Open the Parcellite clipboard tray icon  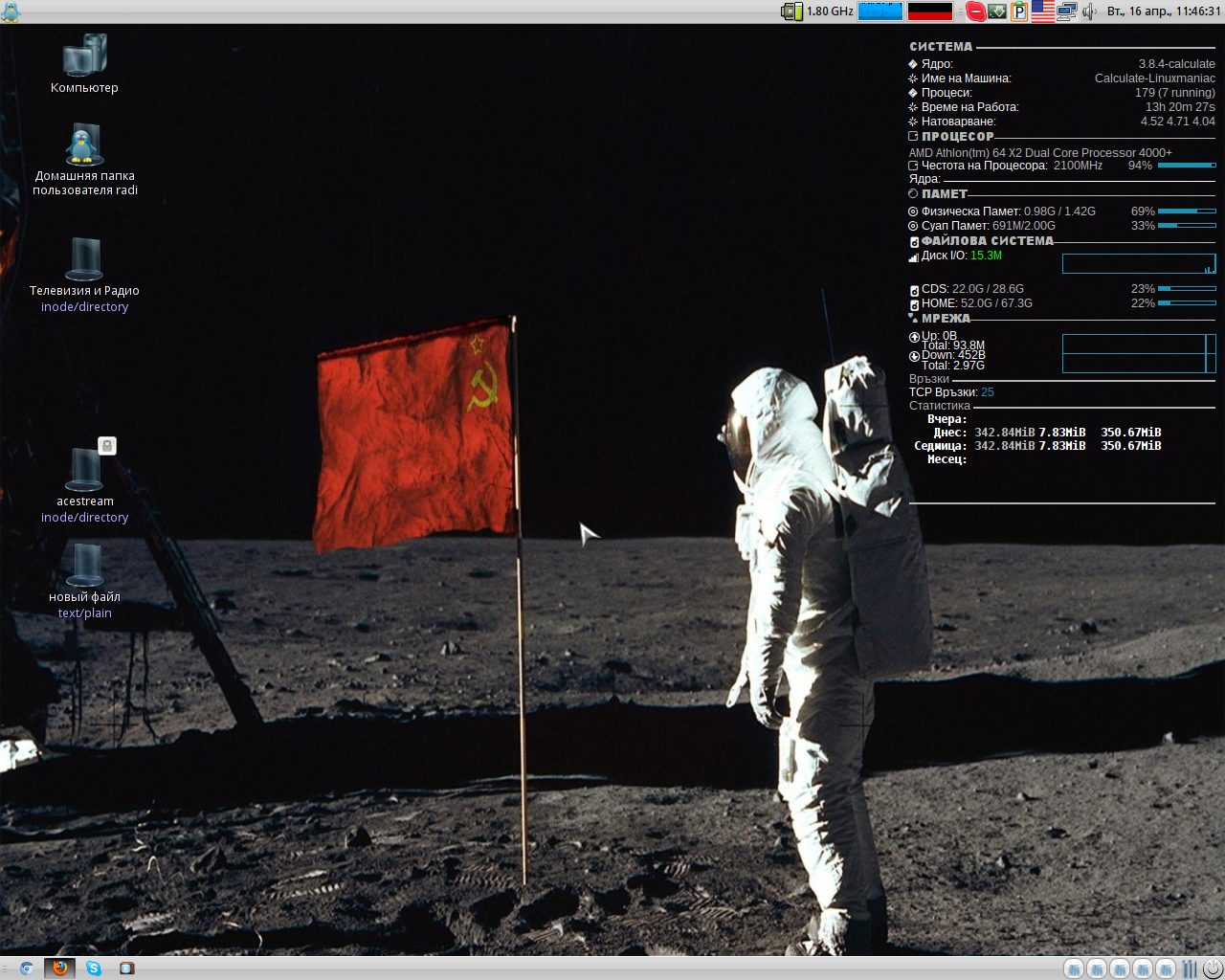click(x=1019, y=11)
